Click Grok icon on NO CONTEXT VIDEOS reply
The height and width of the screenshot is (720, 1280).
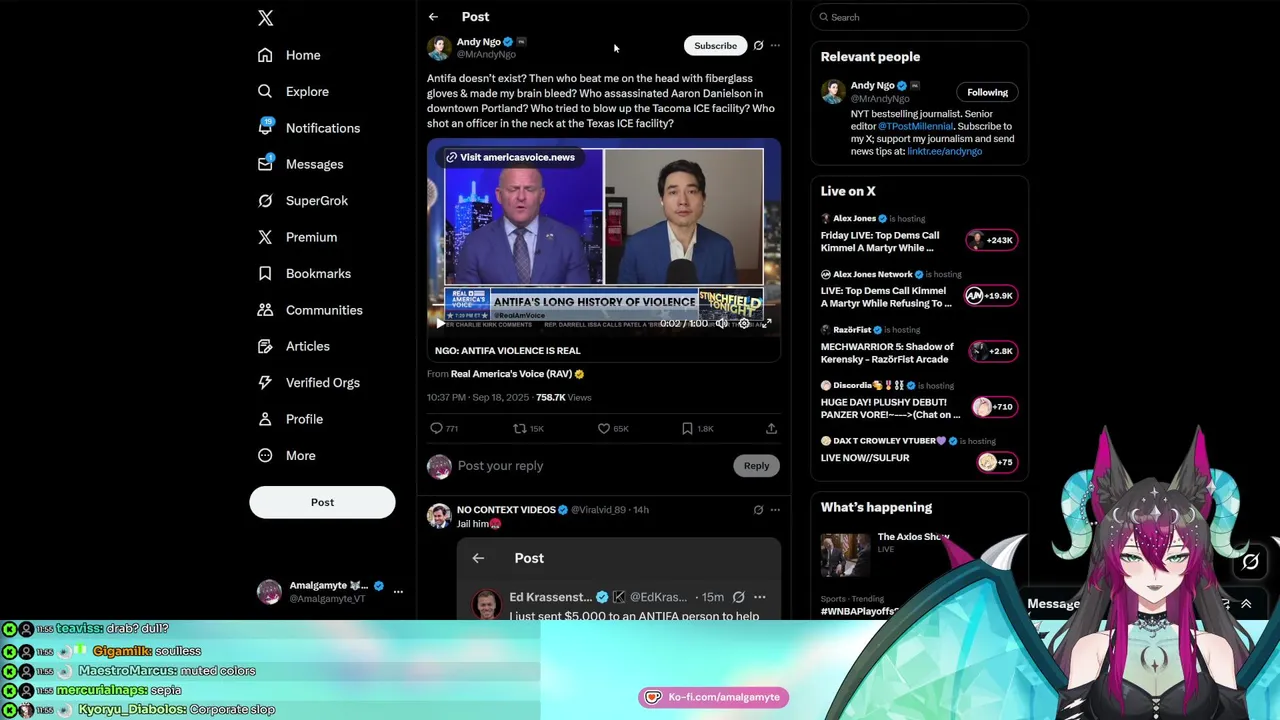758,510
